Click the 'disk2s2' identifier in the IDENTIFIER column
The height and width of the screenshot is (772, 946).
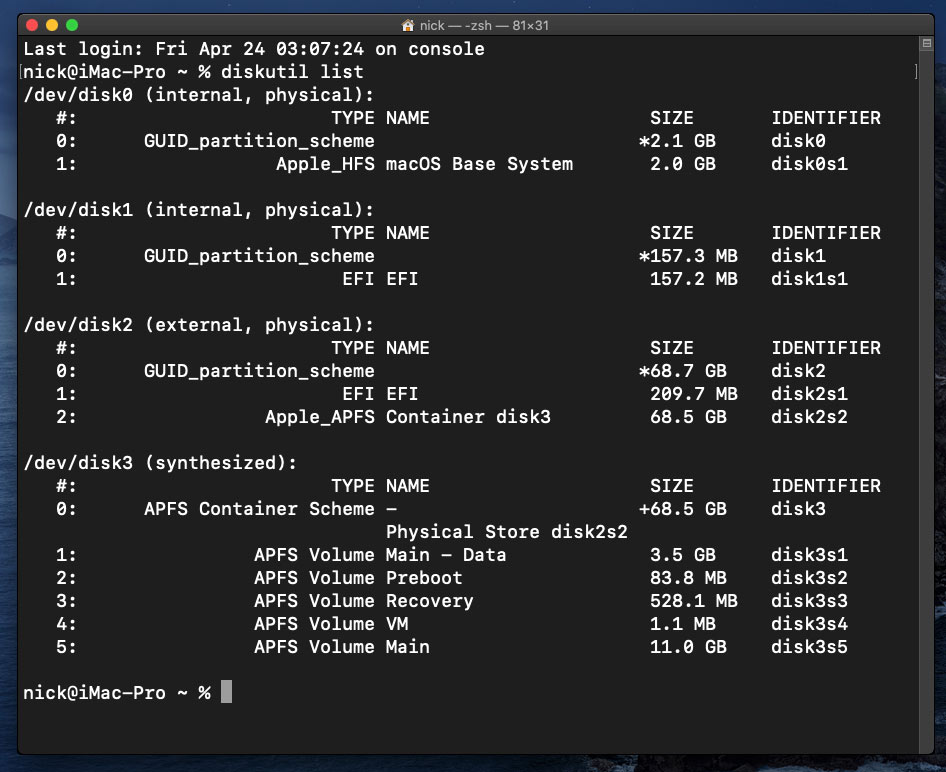pyautogui.click(x=809, y=417)
